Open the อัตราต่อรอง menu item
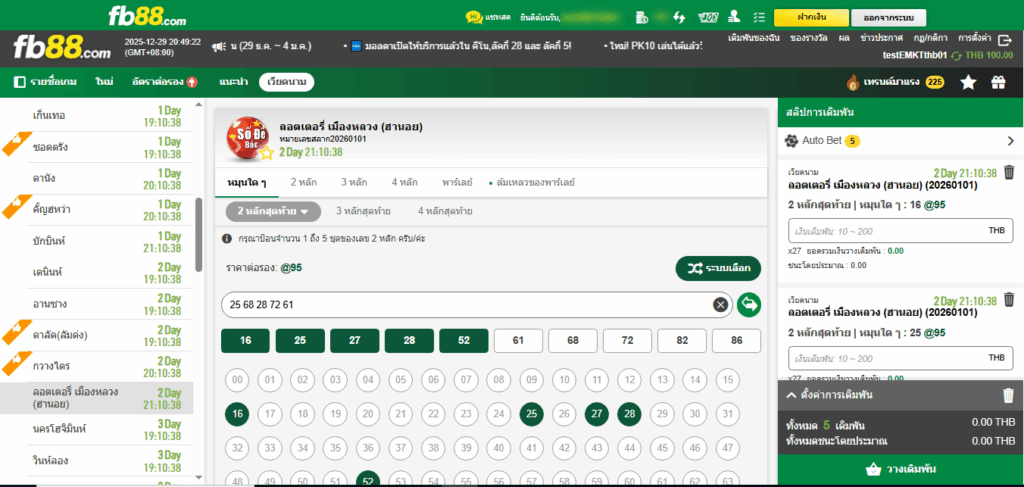Screen dimensions: 1024x487 pyautogui.click(x=163, y=82)
